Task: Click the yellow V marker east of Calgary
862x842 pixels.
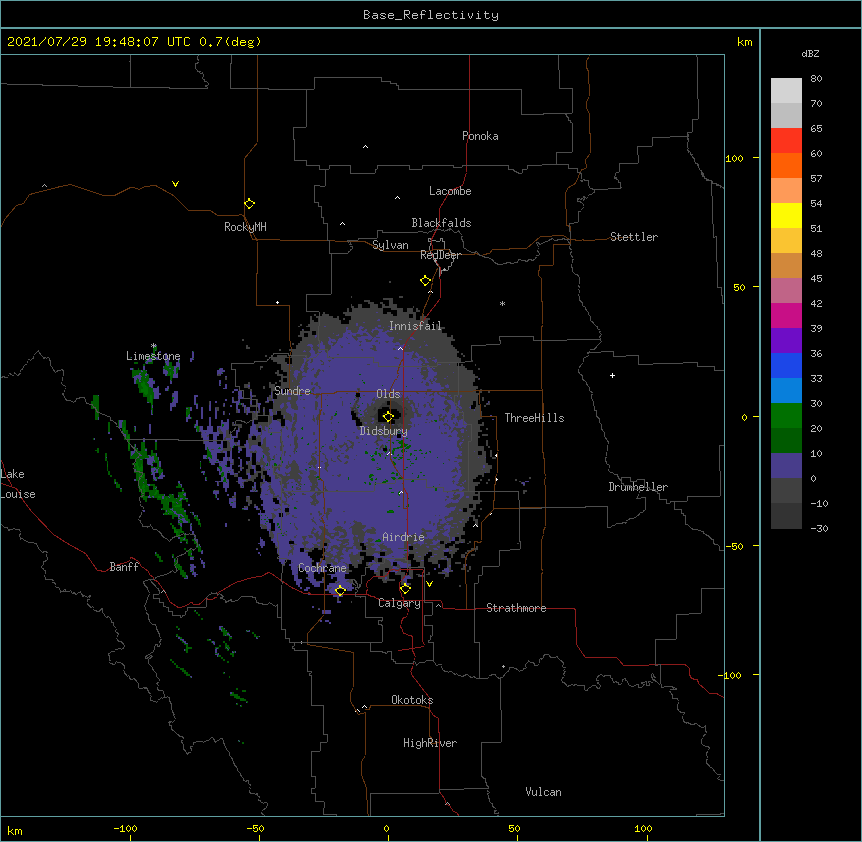Action: [429, 584]
